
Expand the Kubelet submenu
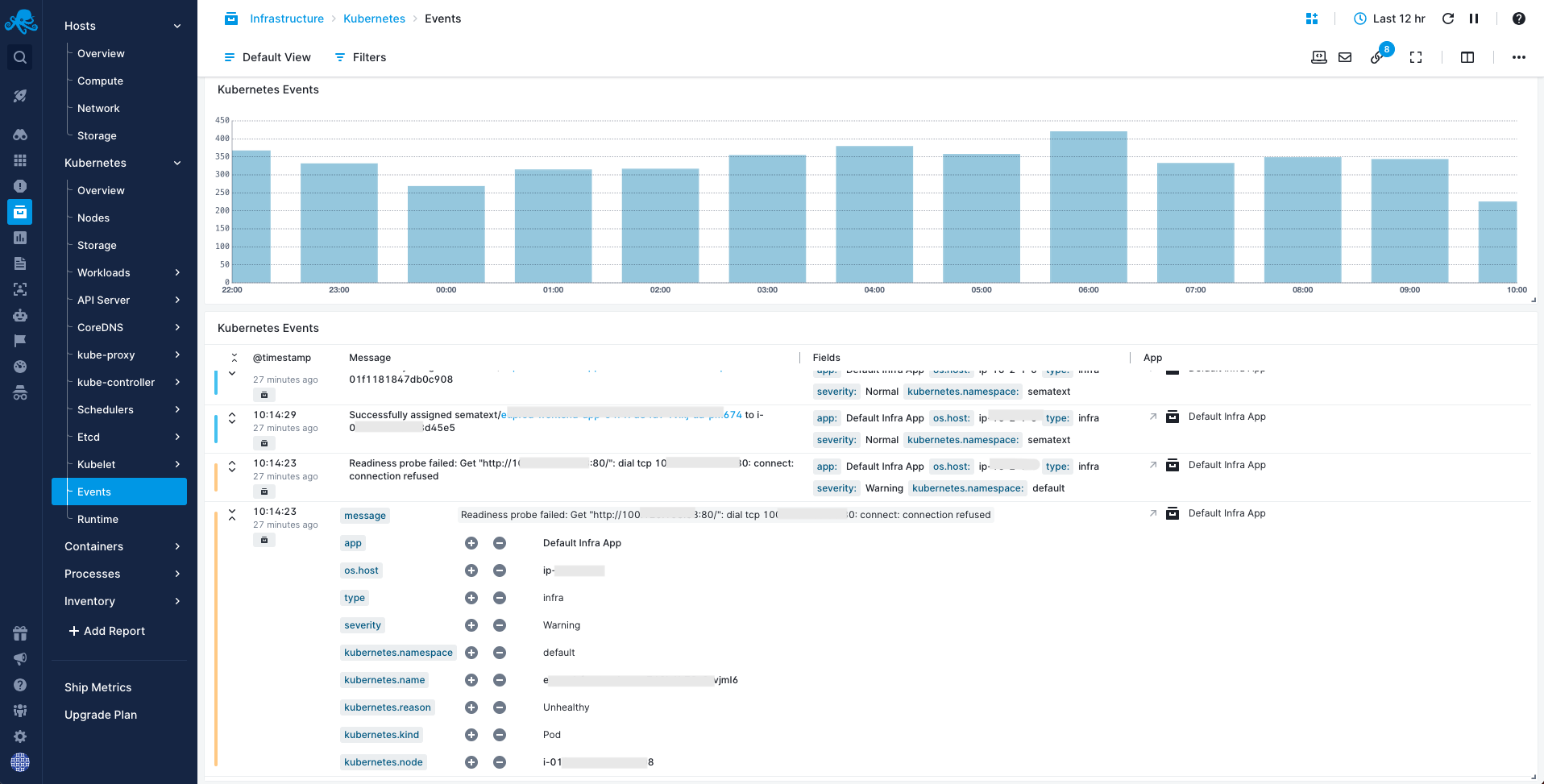point(177,464)
